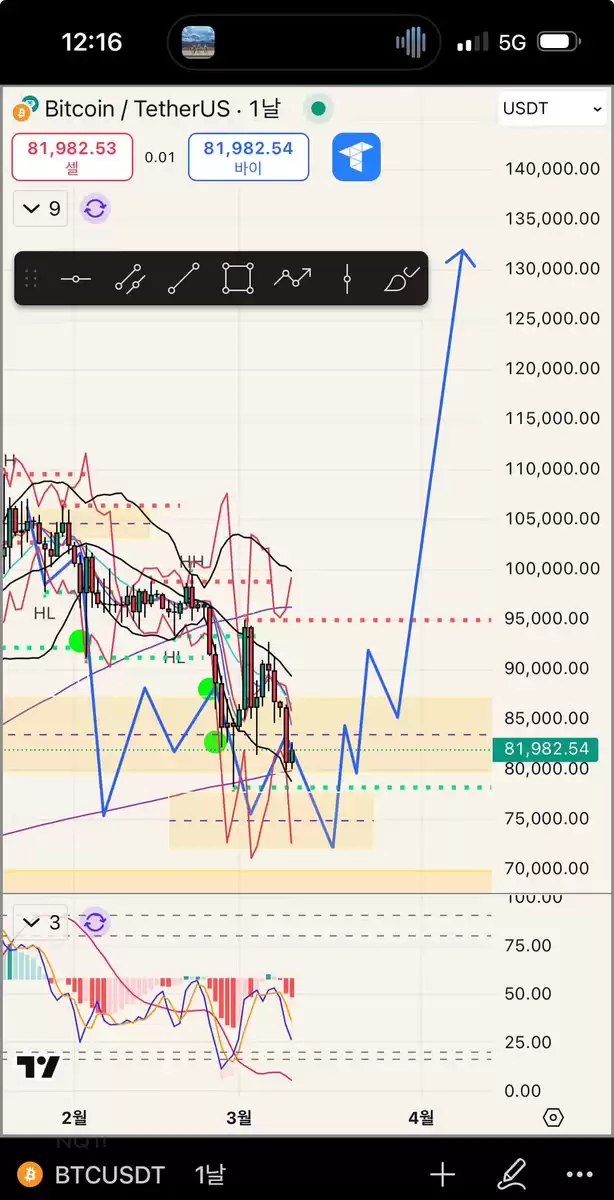Tap the blue broker trading panel icon
Screen dimensions: 614x1200
pyautogui.click(x=357, y=157)
